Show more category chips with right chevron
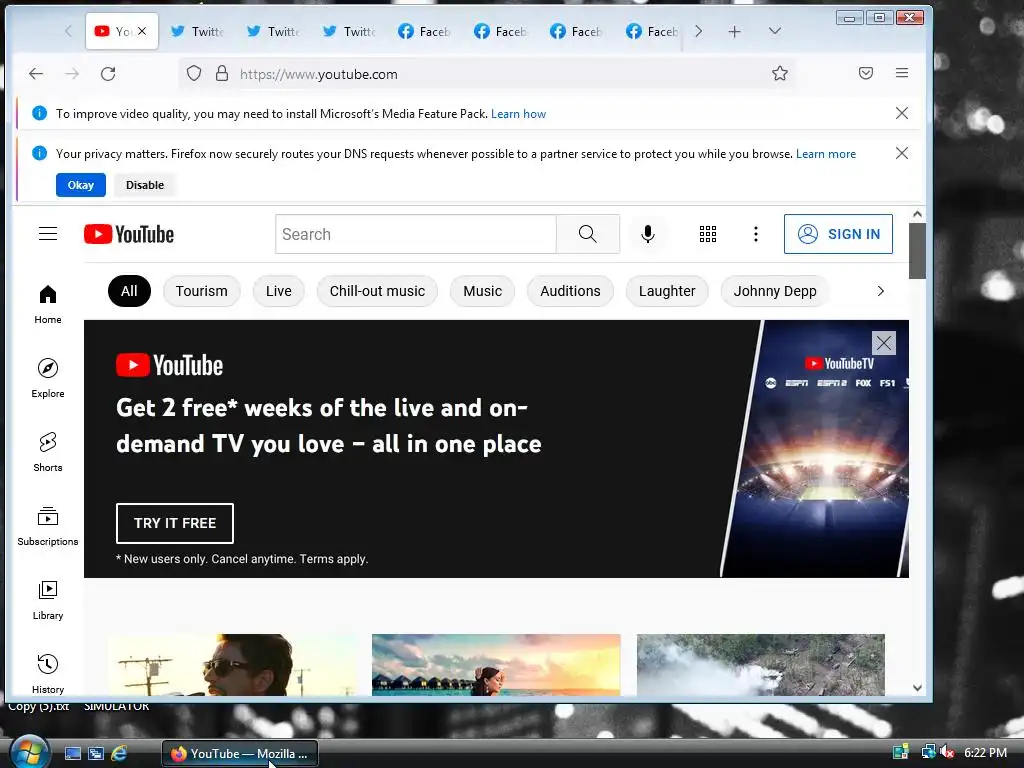 [880, 291]
